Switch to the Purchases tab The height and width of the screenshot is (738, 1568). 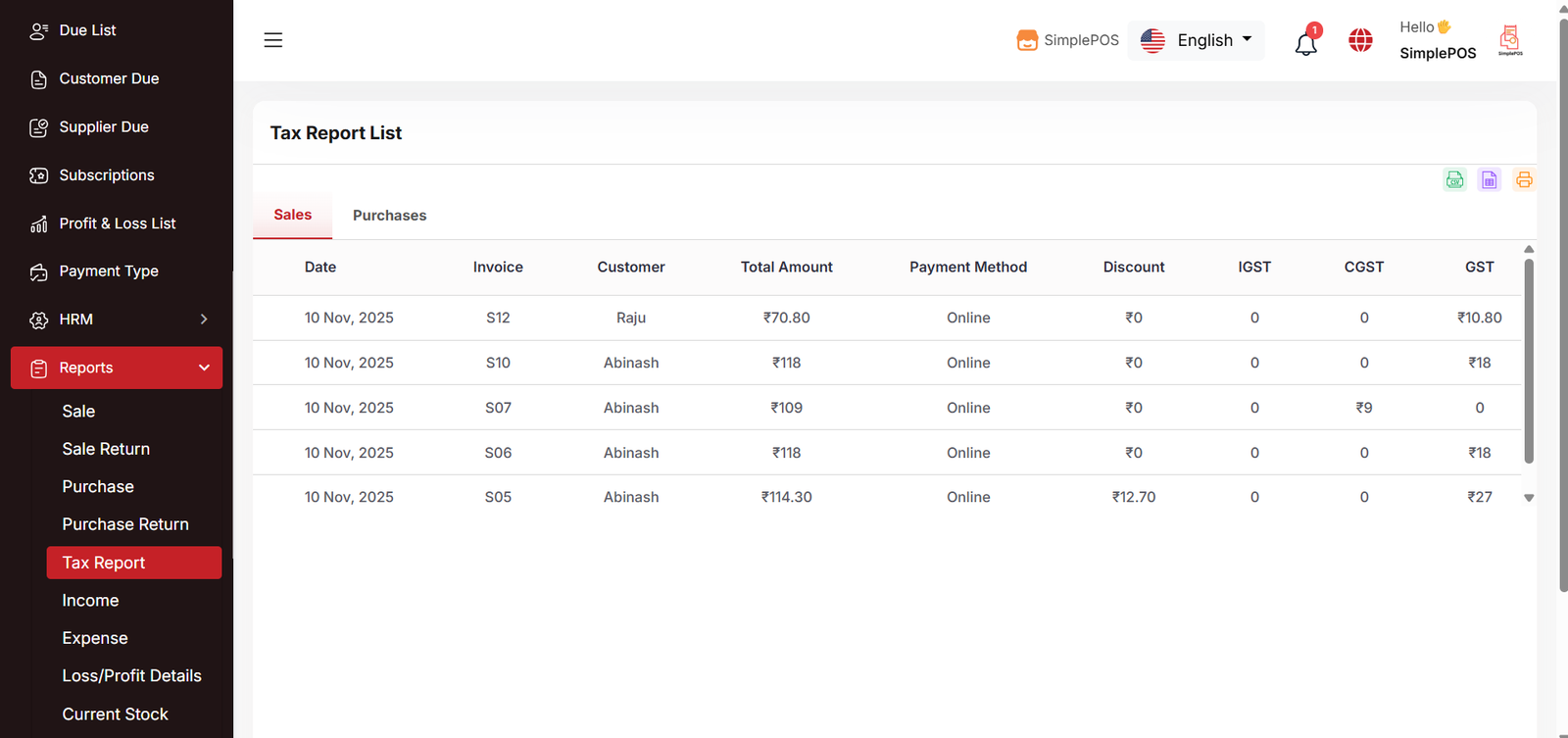tap(389, 216)
